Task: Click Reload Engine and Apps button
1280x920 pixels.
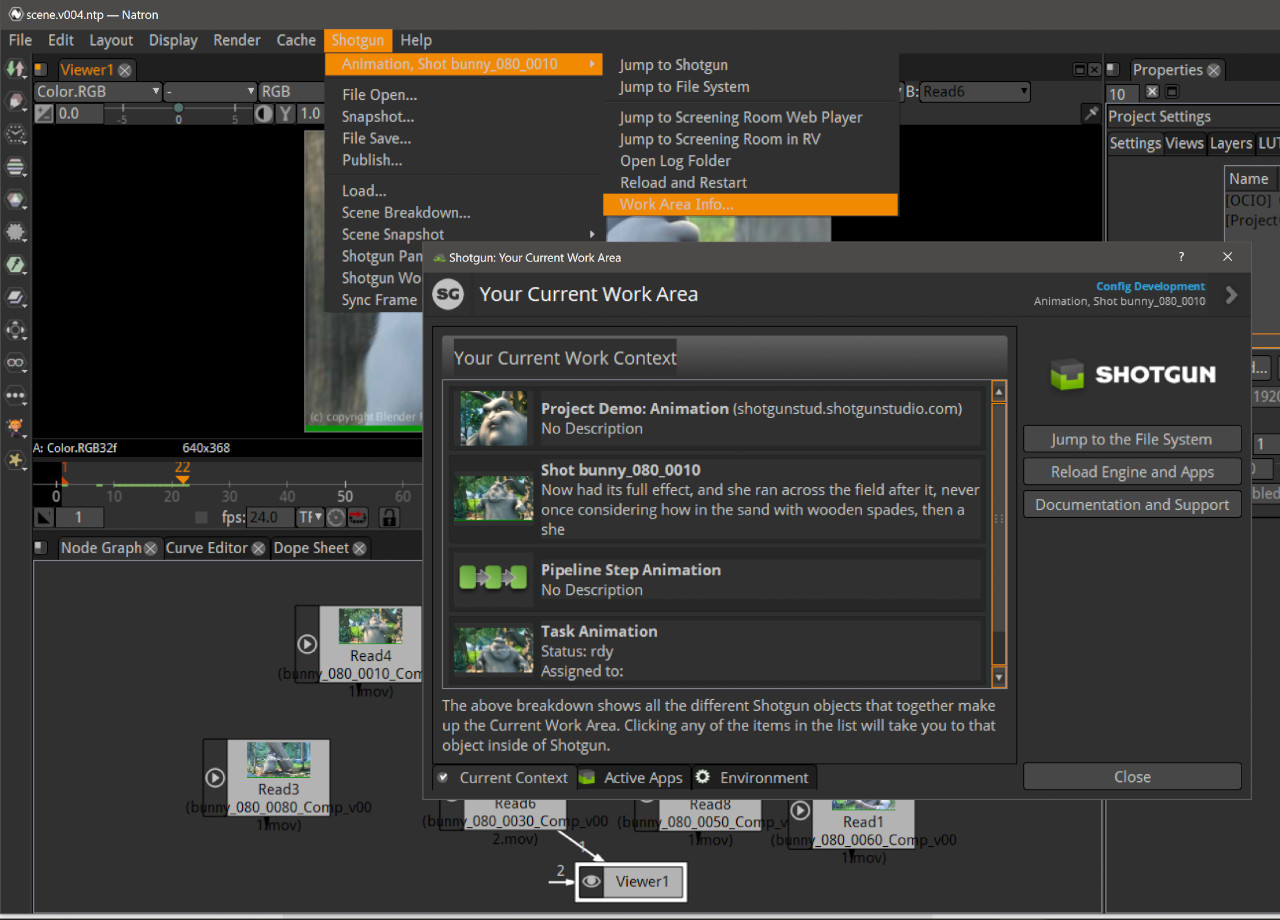Action: pos(1132,472)
